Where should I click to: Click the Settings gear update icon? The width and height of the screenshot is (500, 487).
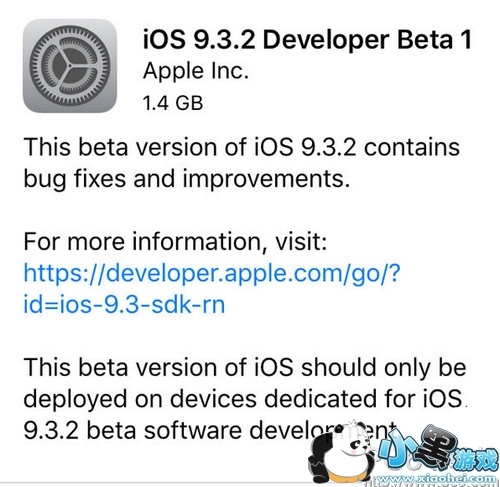click(x=70, y=66)
